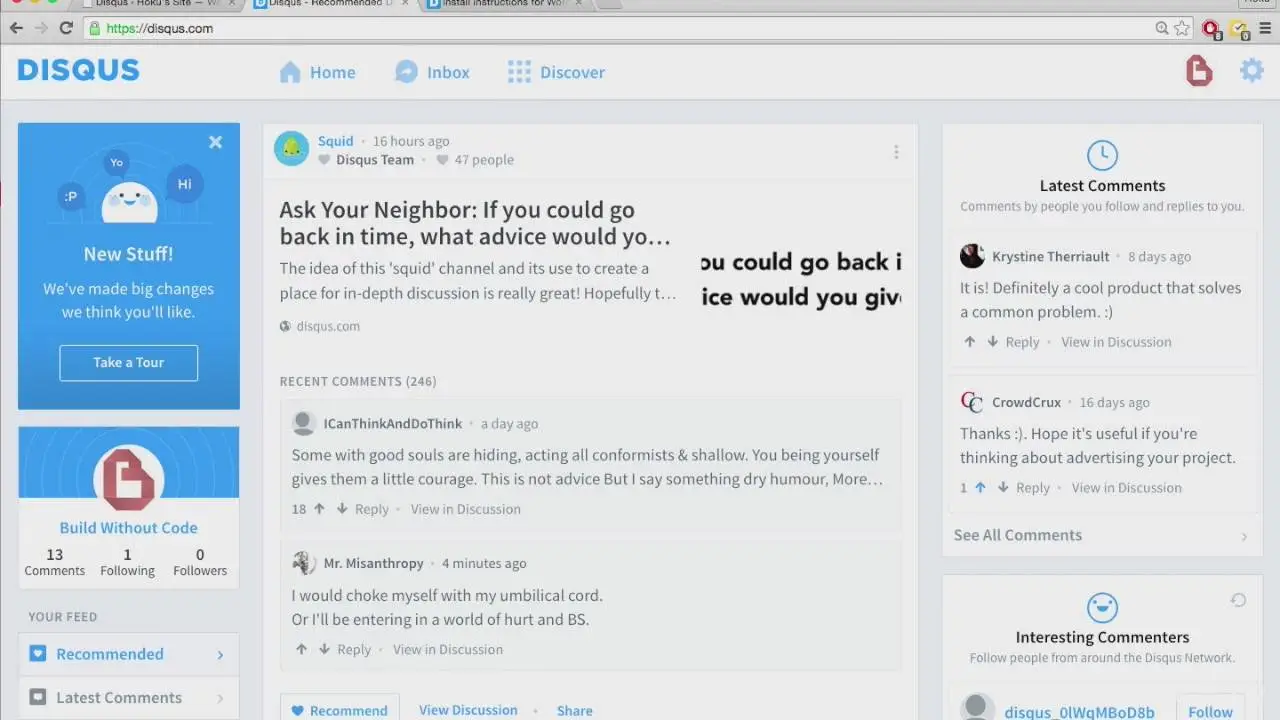Open the Inbox navigation item

pos(432,72)
